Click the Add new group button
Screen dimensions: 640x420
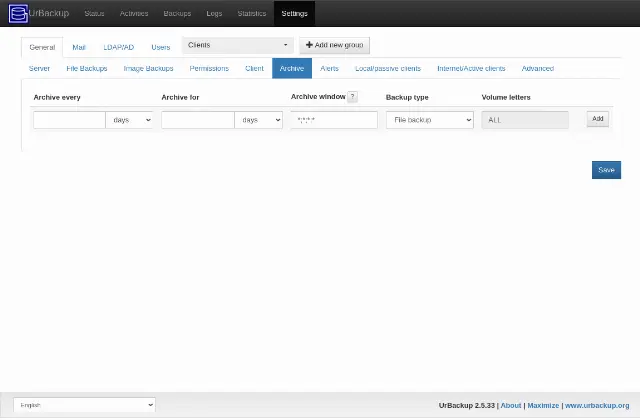tap(334, 45)
